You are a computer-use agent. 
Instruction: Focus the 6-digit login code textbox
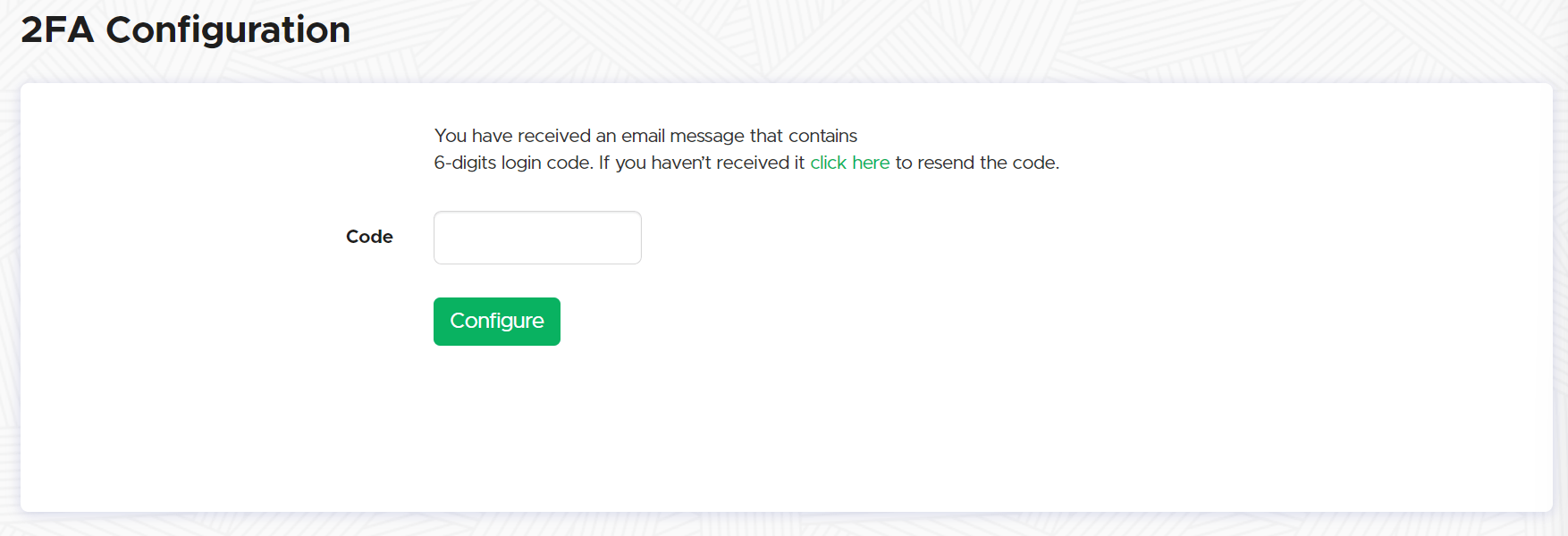pos(537,238)
